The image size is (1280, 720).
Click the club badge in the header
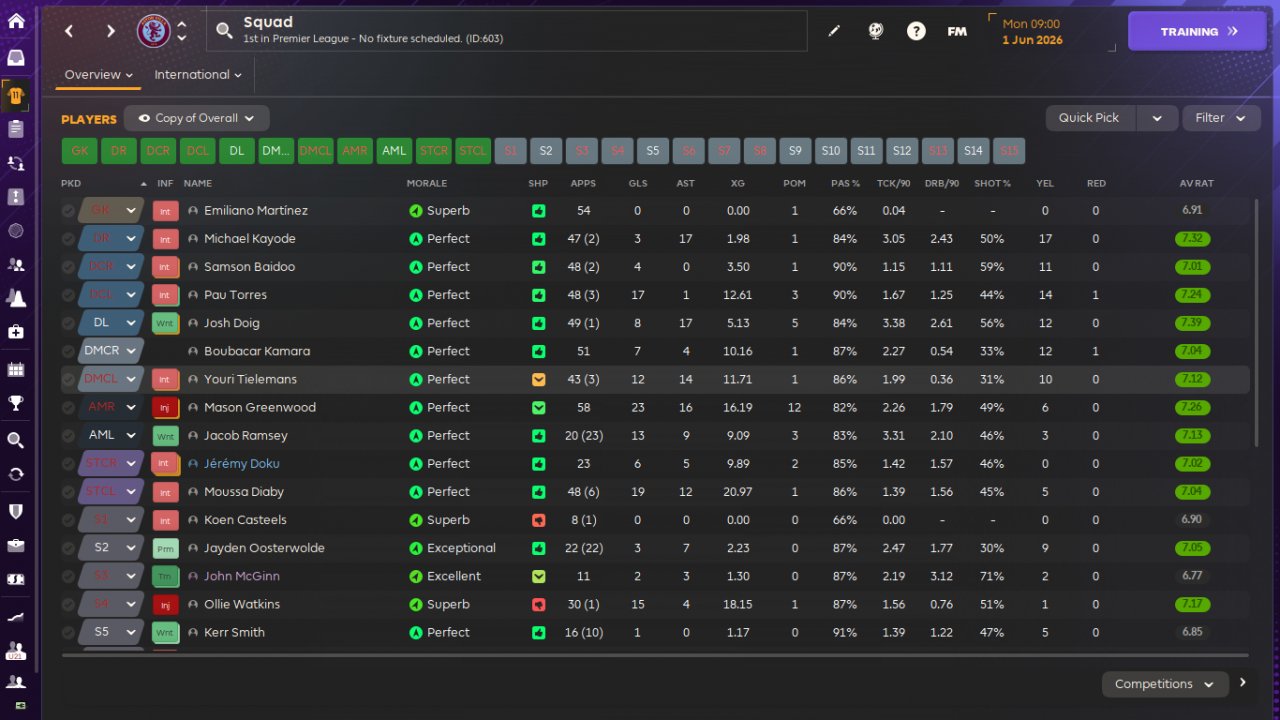(153, 31)
